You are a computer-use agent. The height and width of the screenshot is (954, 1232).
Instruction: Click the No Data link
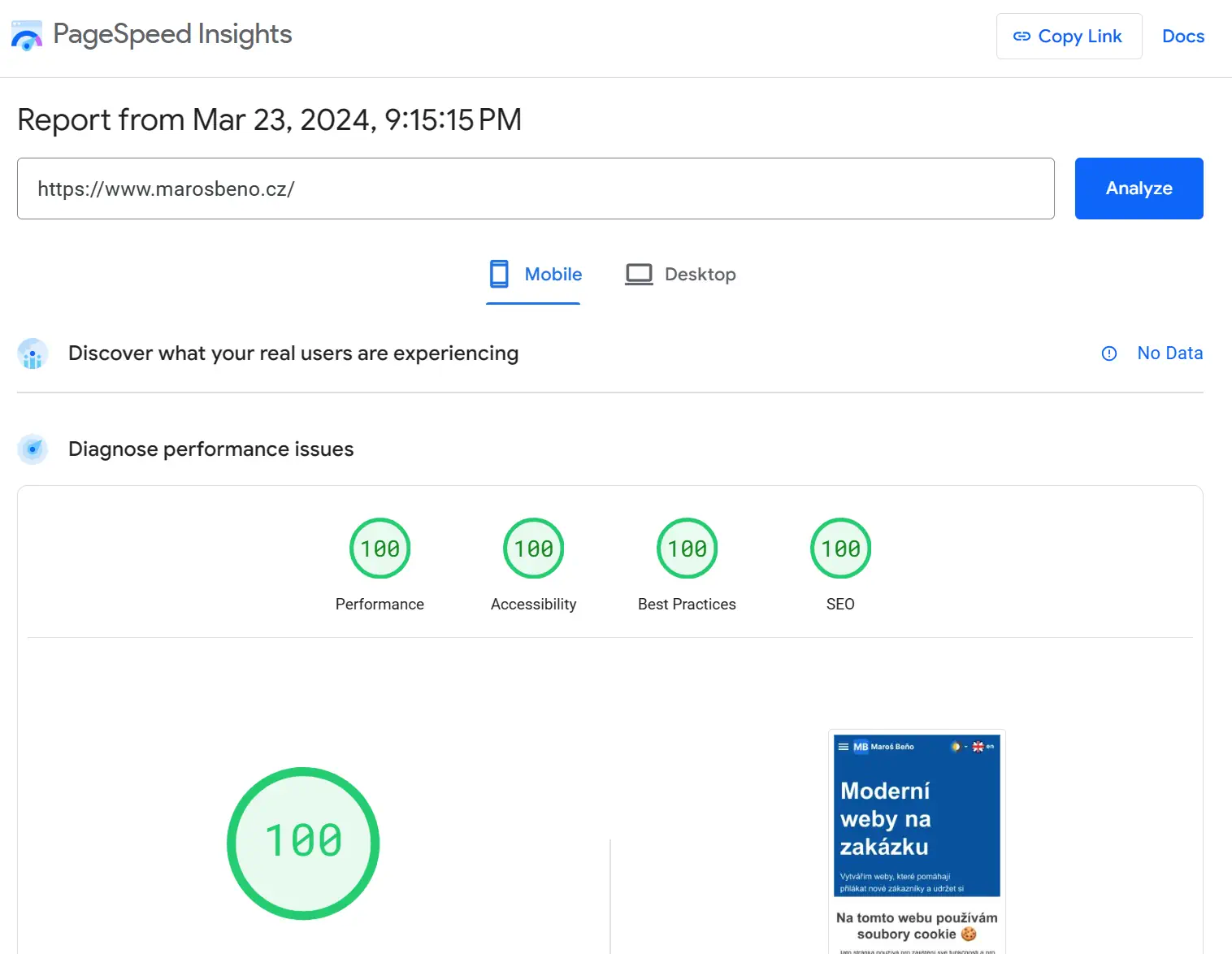(x=1169, y=353)
